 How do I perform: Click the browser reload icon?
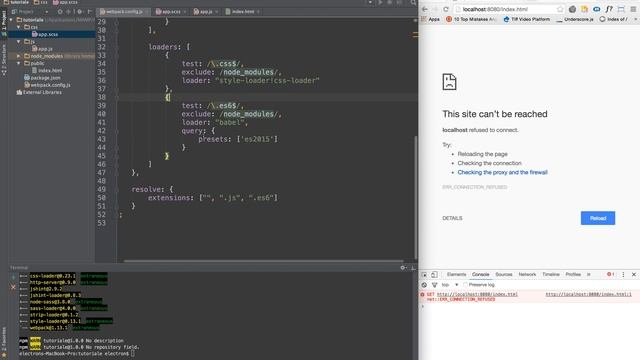(x=446, y=9)
